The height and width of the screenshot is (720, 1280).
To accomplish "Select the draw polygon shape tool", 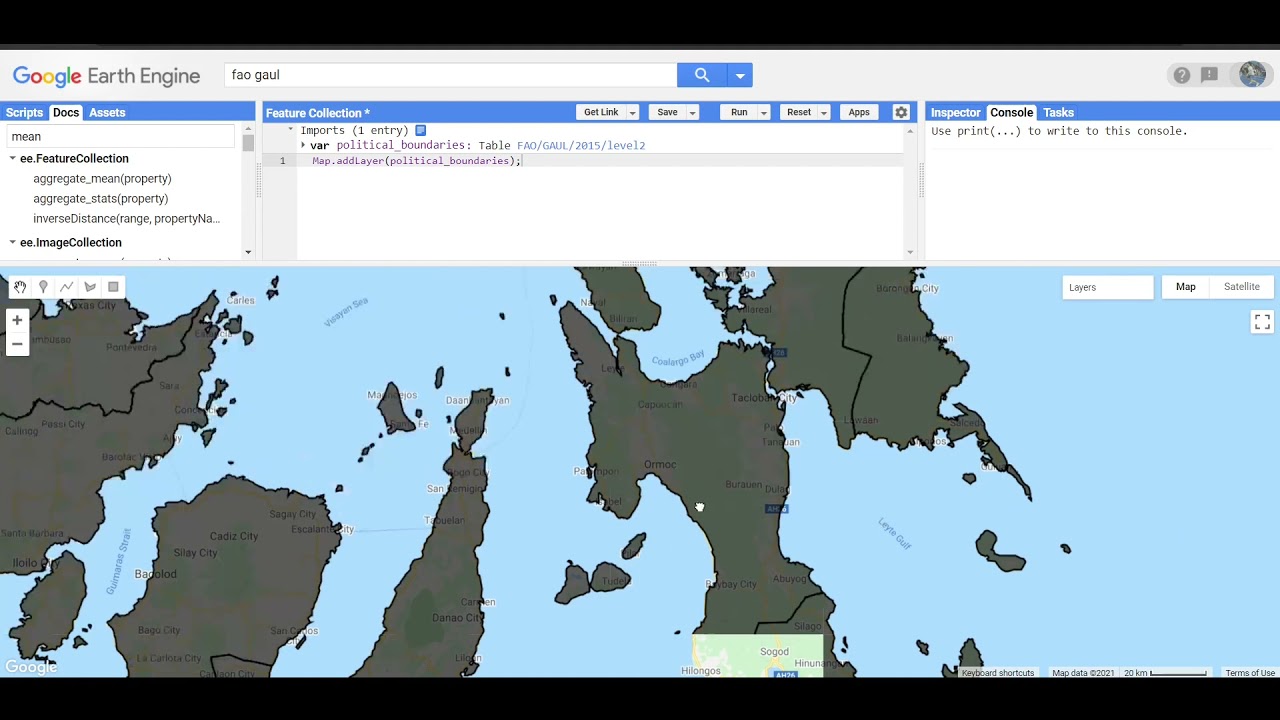I will [x=90, y=287].
